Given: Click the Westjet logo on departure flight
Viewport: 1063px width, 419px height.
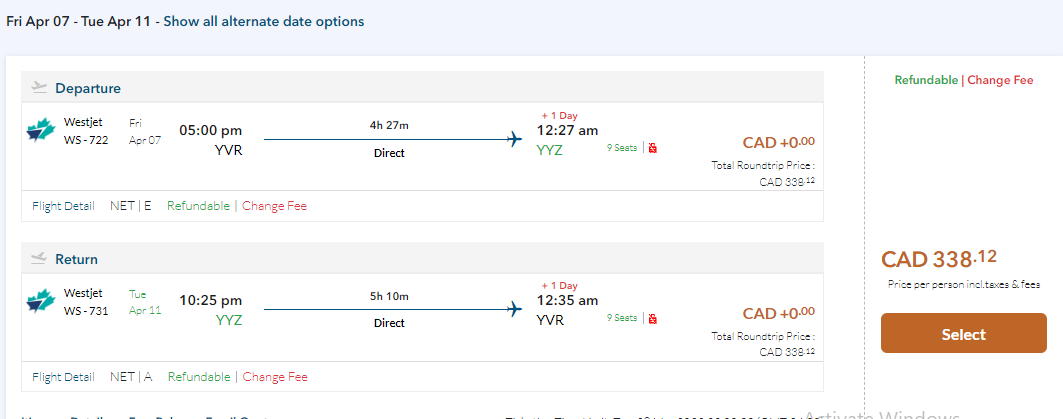Looking at the screenshot, I should point(40,131).
